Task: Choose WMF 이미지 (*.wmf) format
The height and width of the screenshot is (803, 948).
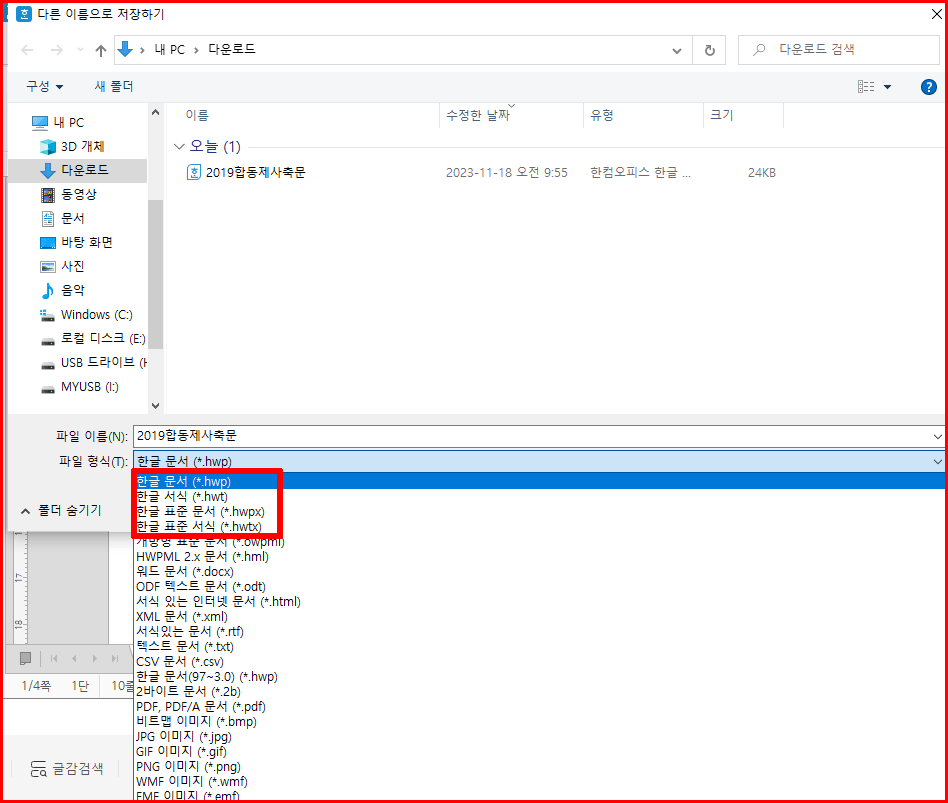Action: [192, 782]
